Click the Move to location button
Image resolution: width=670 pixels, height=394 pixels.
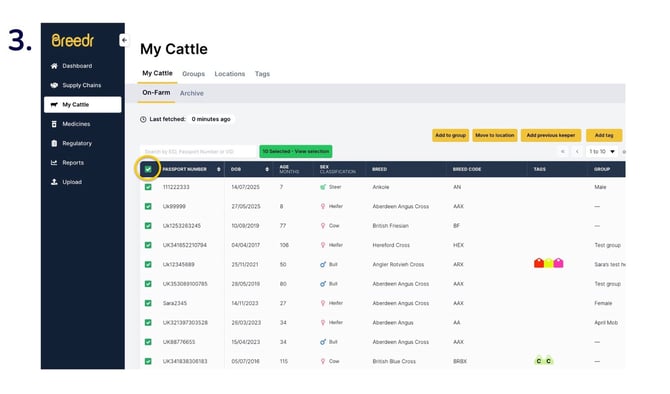click(495, 135)
